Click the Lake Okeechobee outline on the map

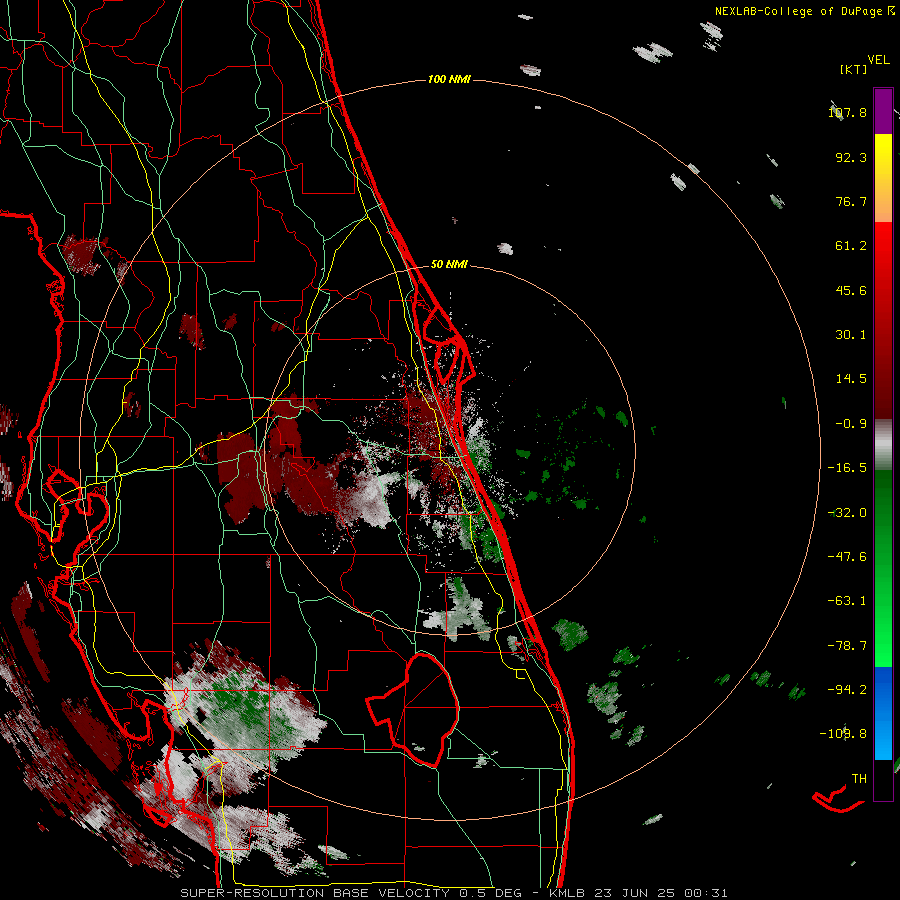[413, 710]
